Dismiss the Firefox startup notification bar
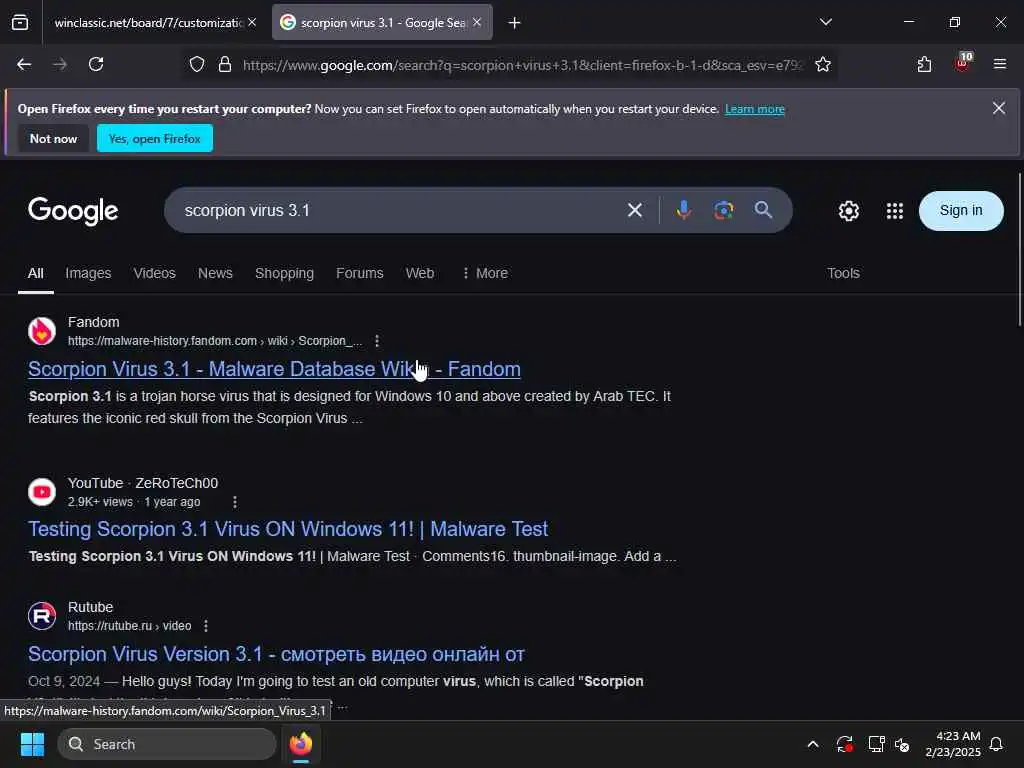Image resolution: width=1024 pixels, height=768 pixels. [999, 108]
